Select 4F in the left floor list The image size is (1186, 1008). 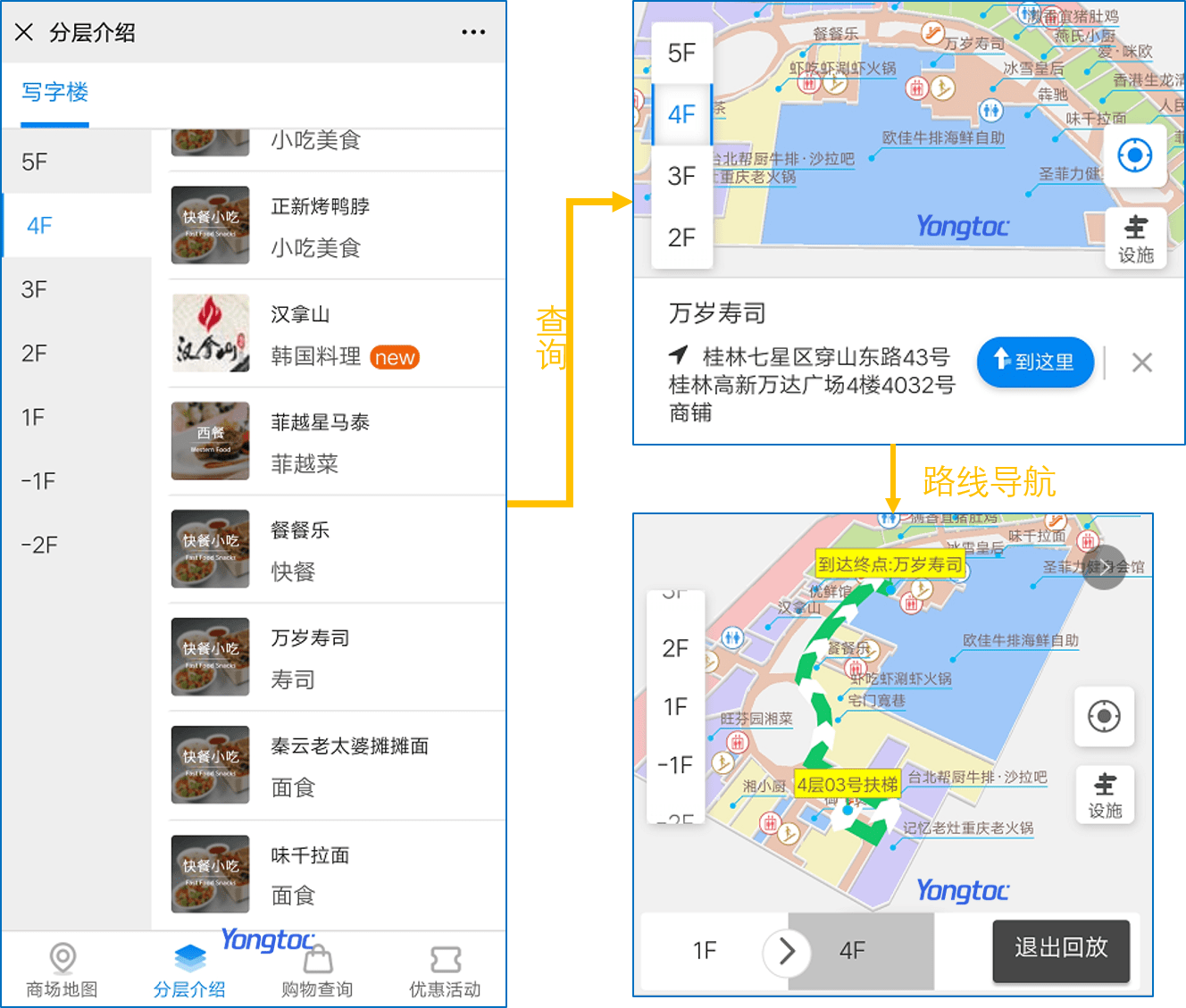(x=77, y=225)
